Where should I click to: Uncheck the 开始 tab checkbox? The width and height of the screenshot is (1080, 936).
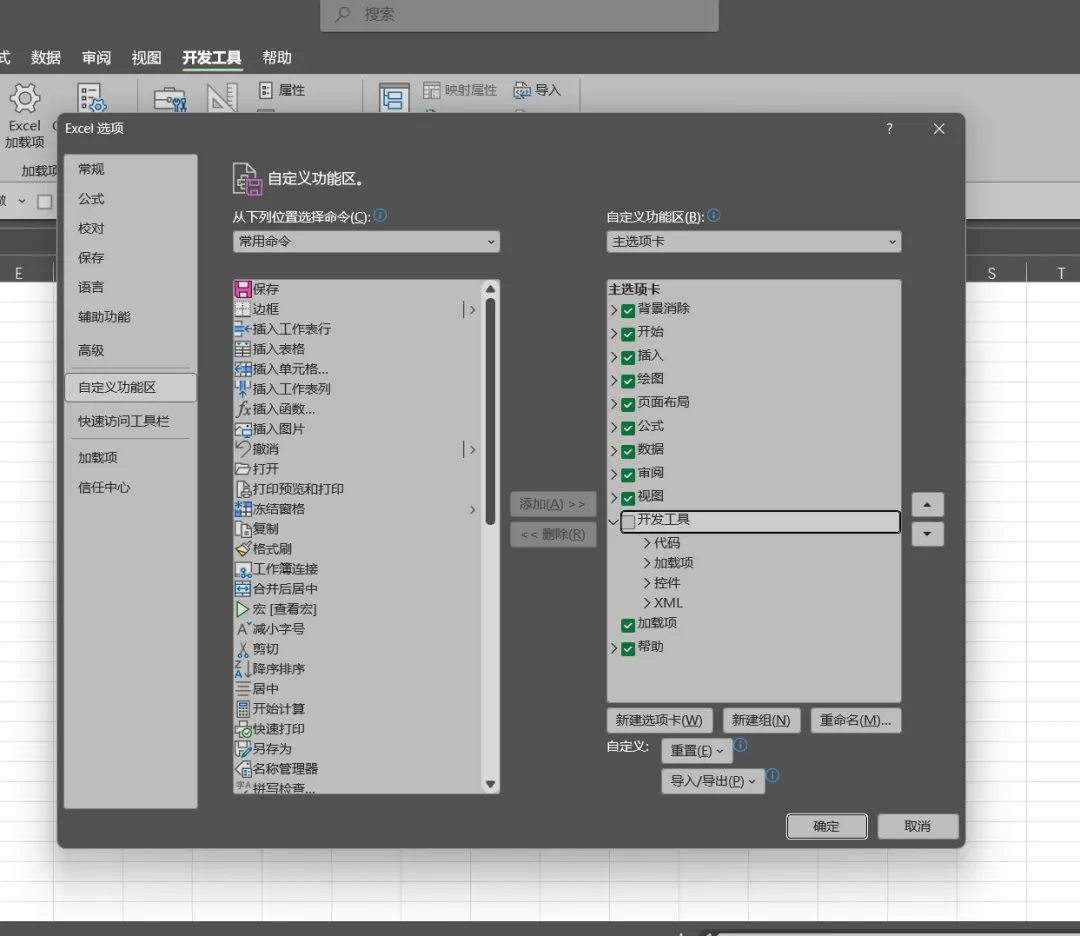pos(627,333)
